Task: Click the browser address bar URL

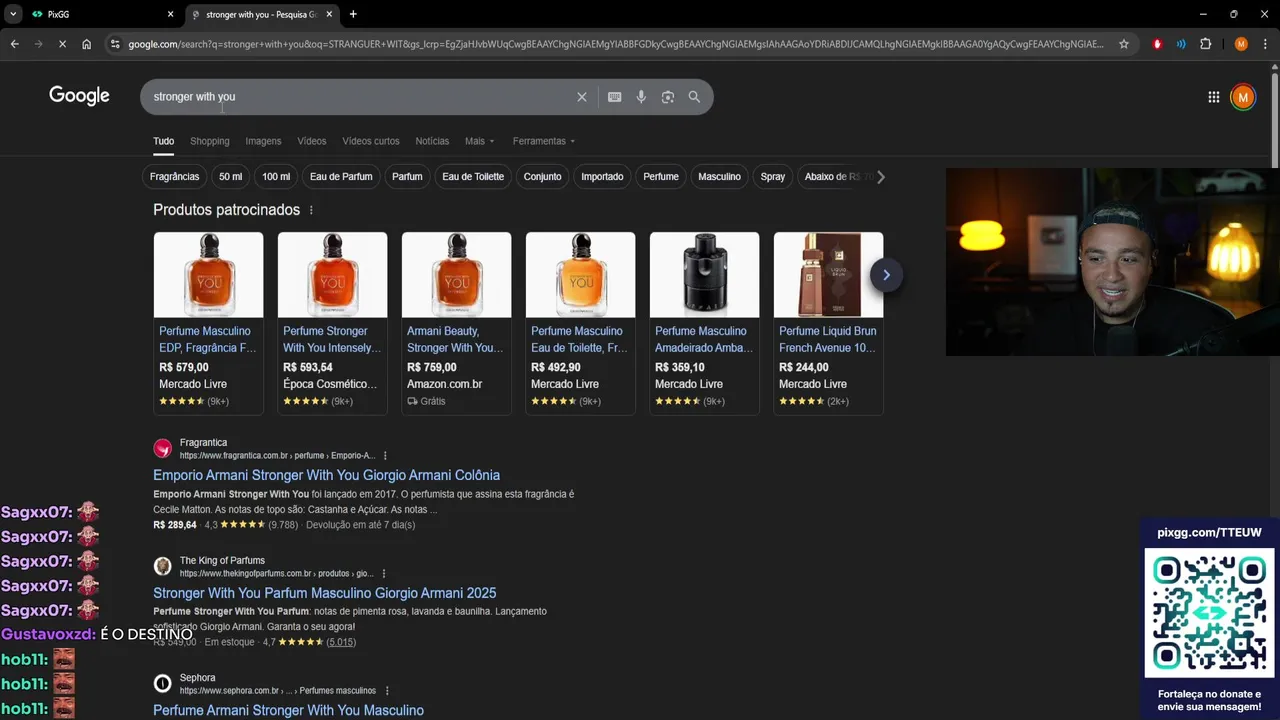Action: coord(615,44)
